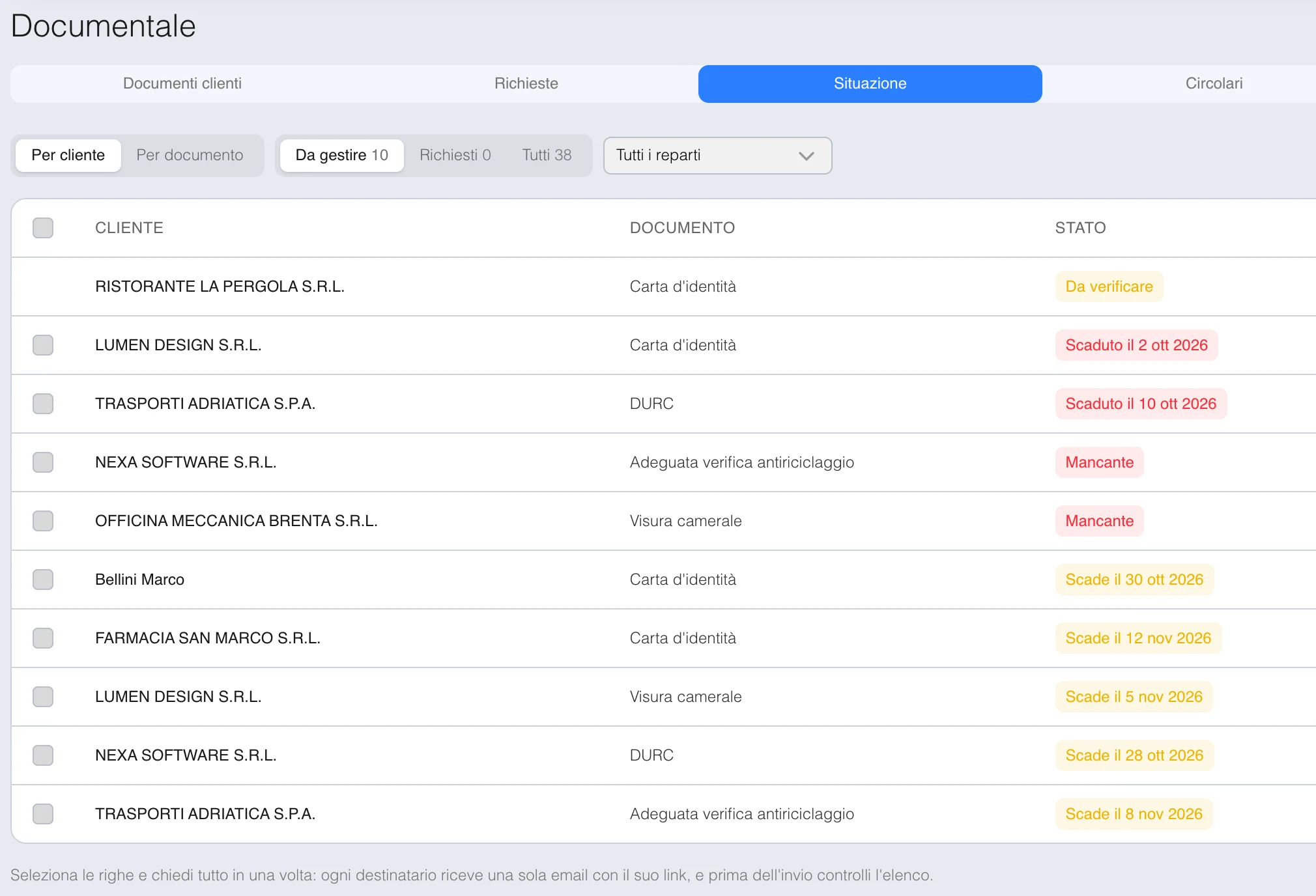Image resolution: width=1316 pixels, height=896 pixels.
Task: Check NEXA SOFTWARE antiriciclaggio row checkbox
Action: click(x=43, y=462)
